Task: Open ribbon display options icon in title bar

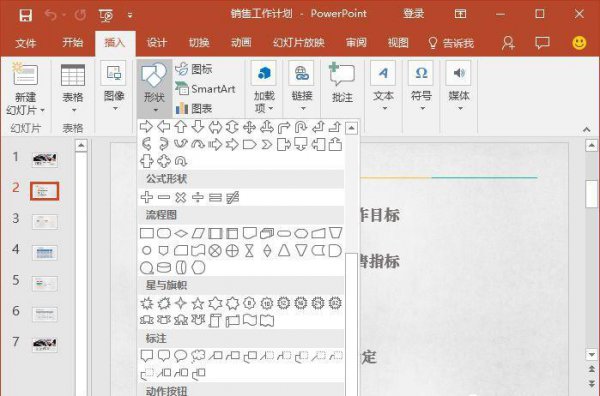Action: tap(460, 14)
